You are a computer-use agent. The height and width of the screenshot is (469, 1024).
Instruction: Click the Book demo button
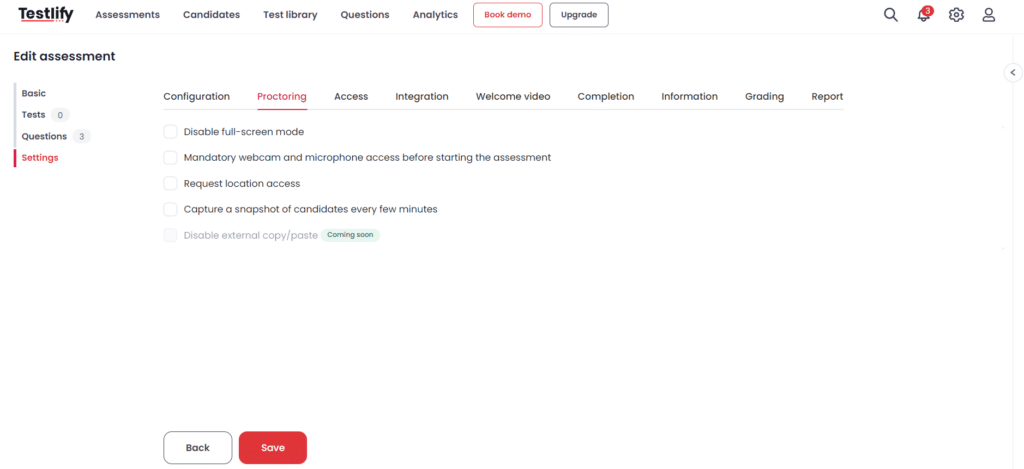point(508,15)
